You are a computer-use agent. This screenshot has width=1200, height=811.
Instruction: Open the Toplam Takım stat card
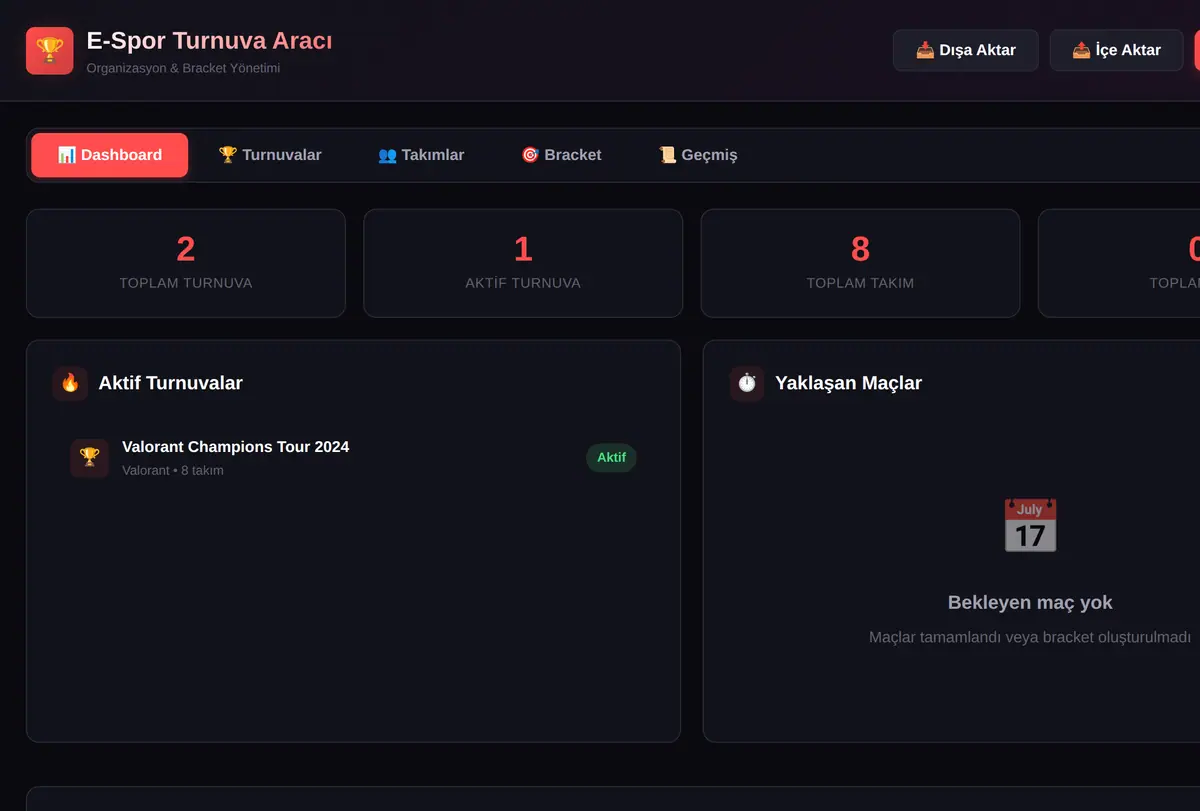point(860,263)
